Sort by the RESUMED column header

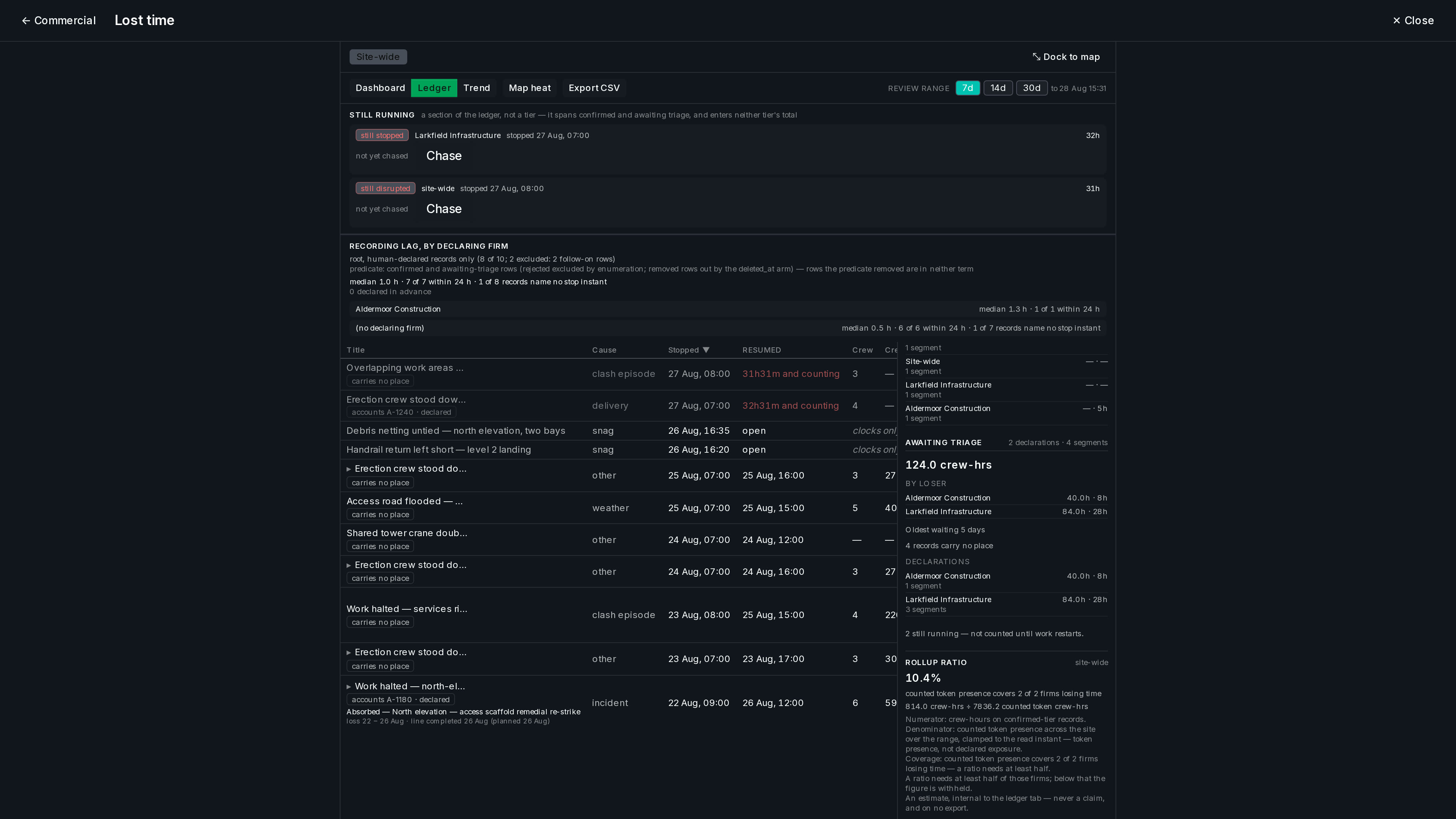[761, 350]
